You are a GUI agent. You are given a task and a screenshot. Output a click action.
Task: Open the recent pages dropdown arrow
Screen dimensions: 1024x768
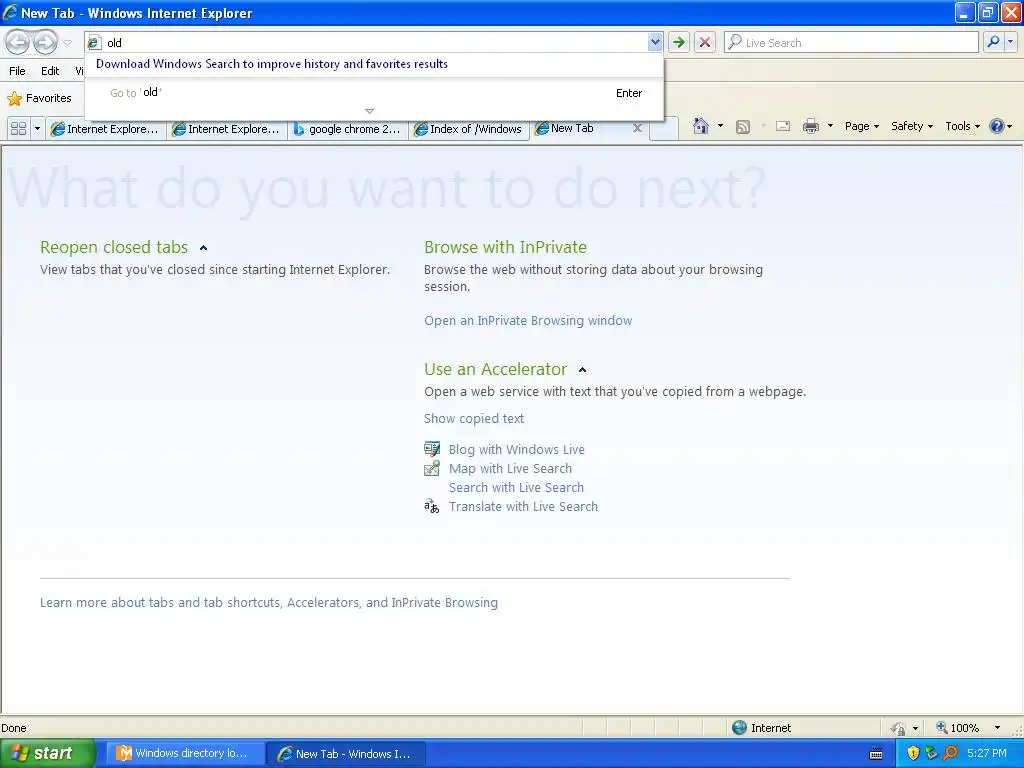tap(67, 43)
